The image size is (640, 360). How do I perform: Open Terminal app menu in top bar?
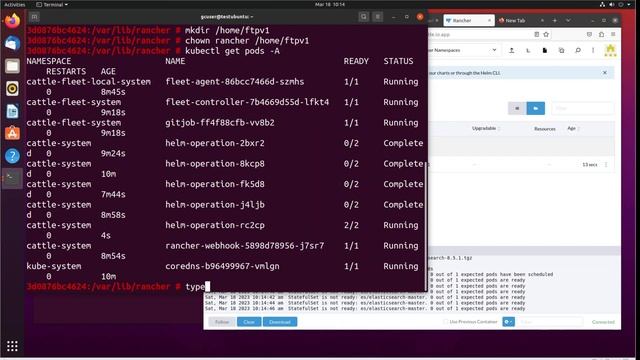[52, 4]
